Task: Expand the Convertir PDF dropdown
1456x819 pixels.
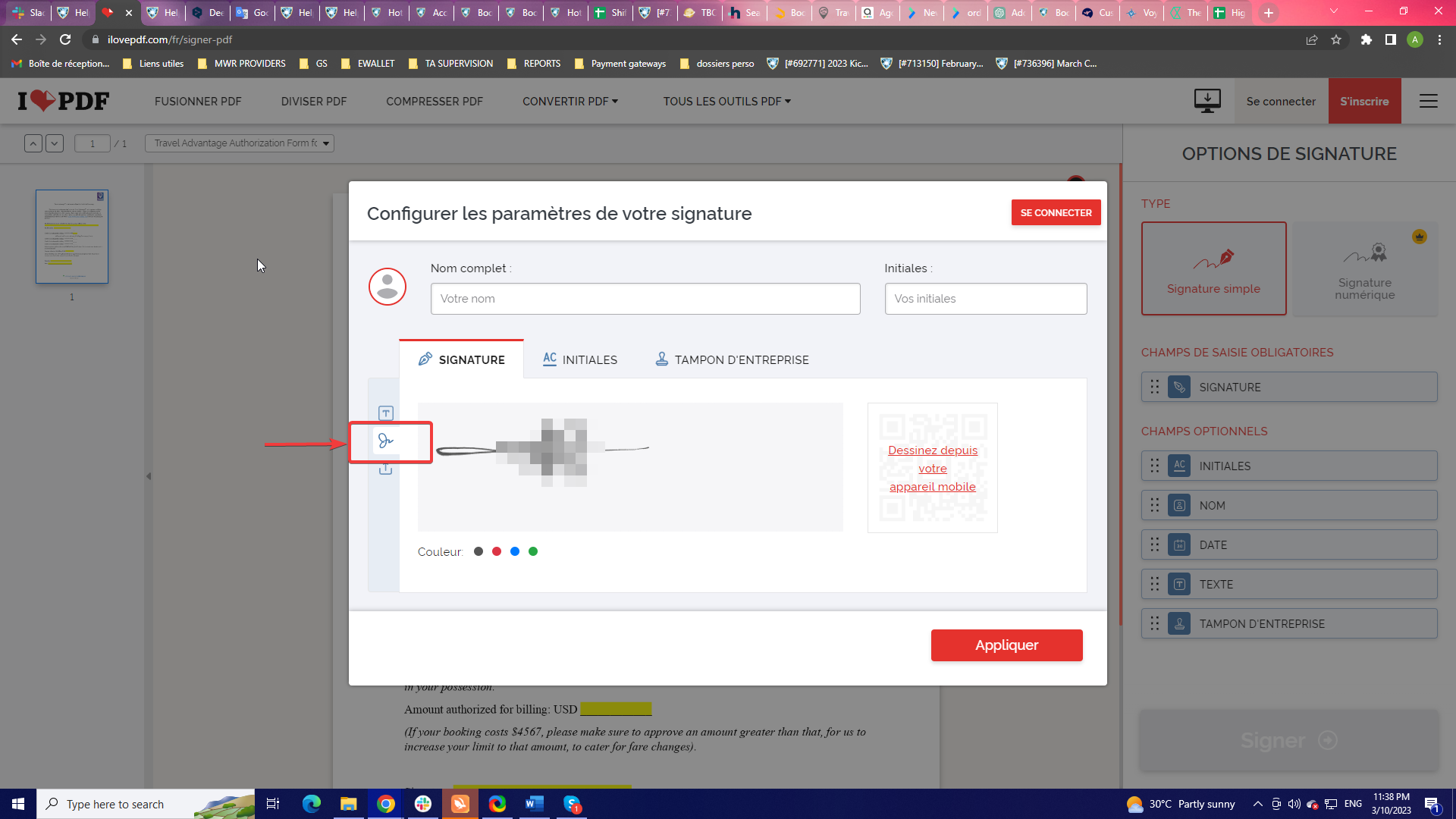Action: coord(570,101)
